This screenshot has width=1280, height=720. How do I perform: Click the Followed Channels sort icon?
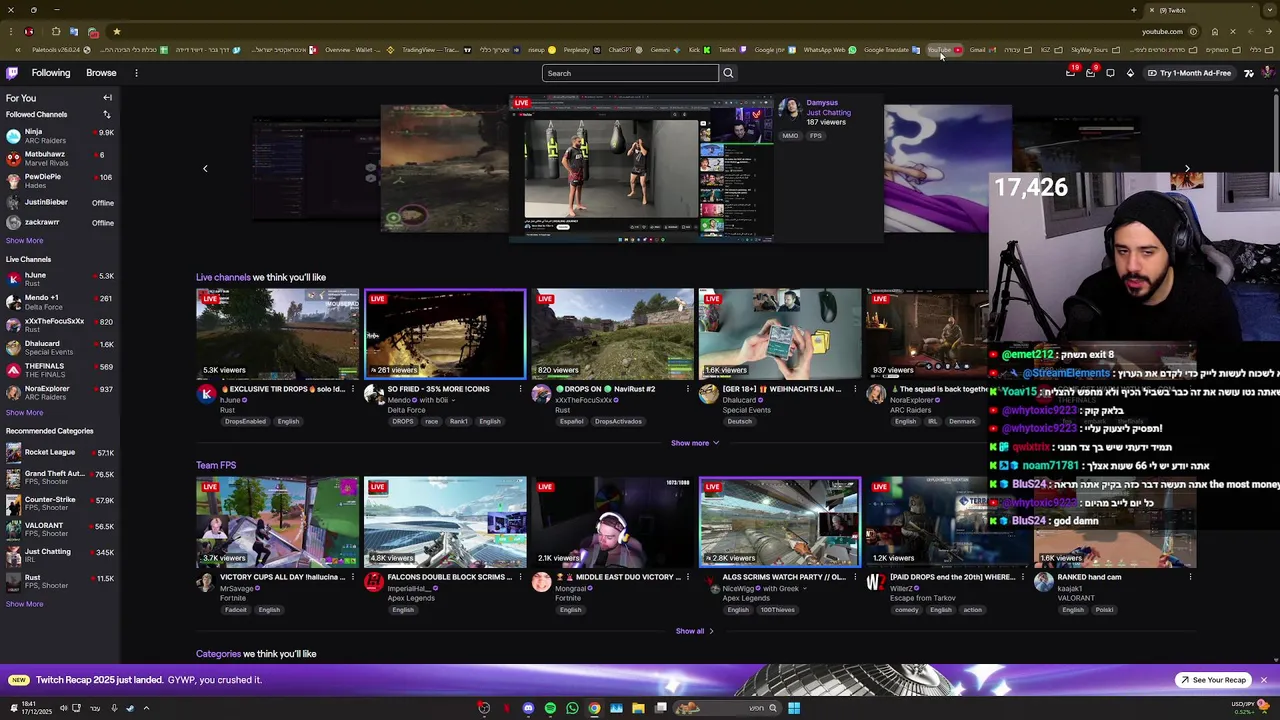[107, 115]
